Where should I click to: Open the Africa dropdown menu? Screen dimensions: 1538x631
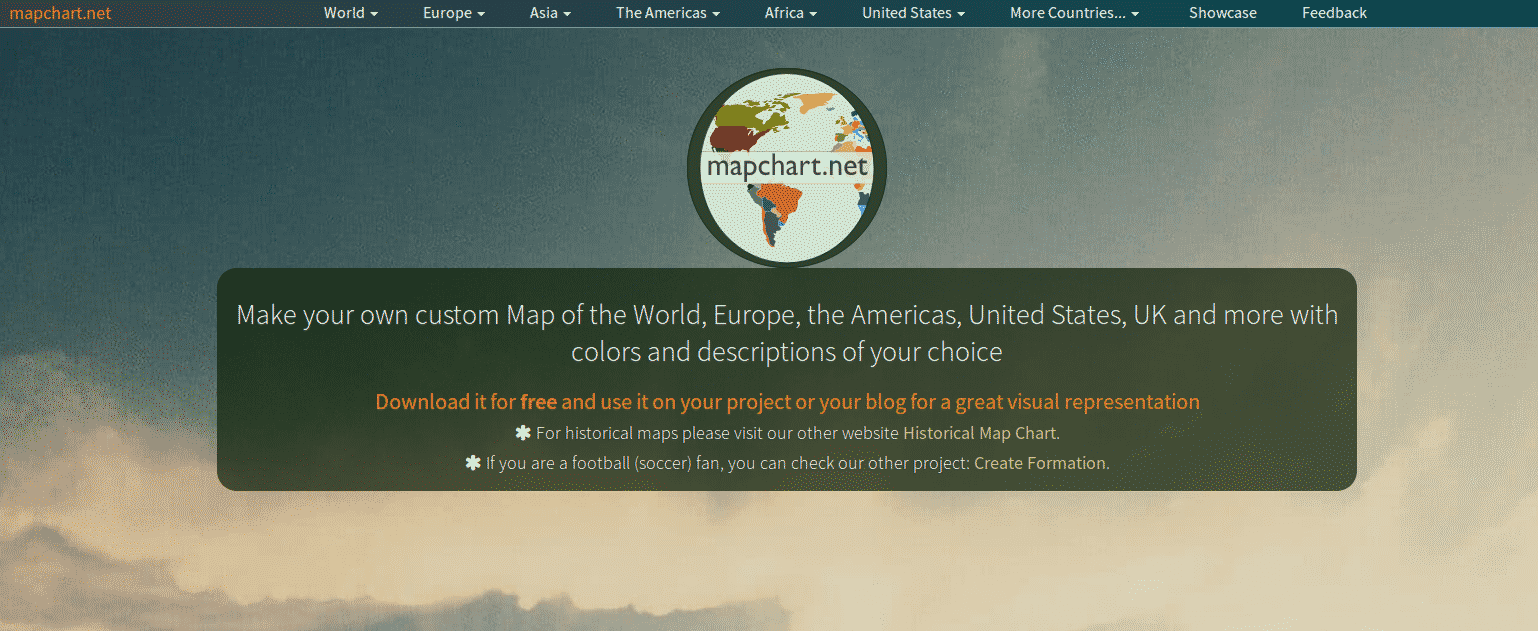point(790,13)
